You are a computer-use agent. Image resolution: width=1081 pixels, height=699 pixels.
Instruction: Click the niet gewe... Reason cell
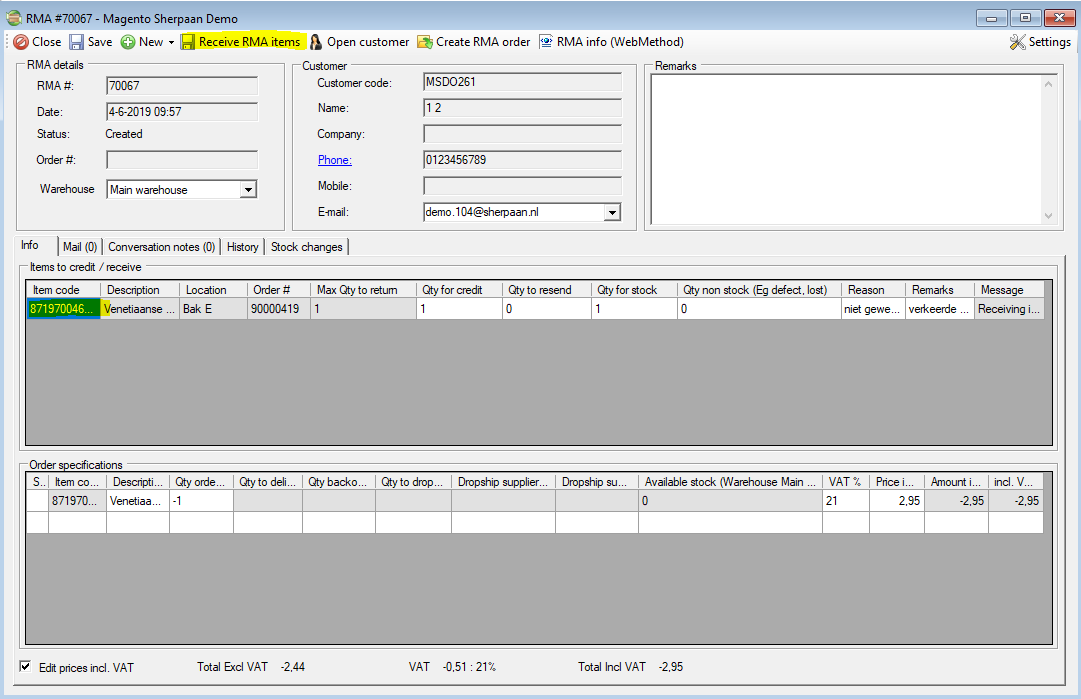click(873, 309)
